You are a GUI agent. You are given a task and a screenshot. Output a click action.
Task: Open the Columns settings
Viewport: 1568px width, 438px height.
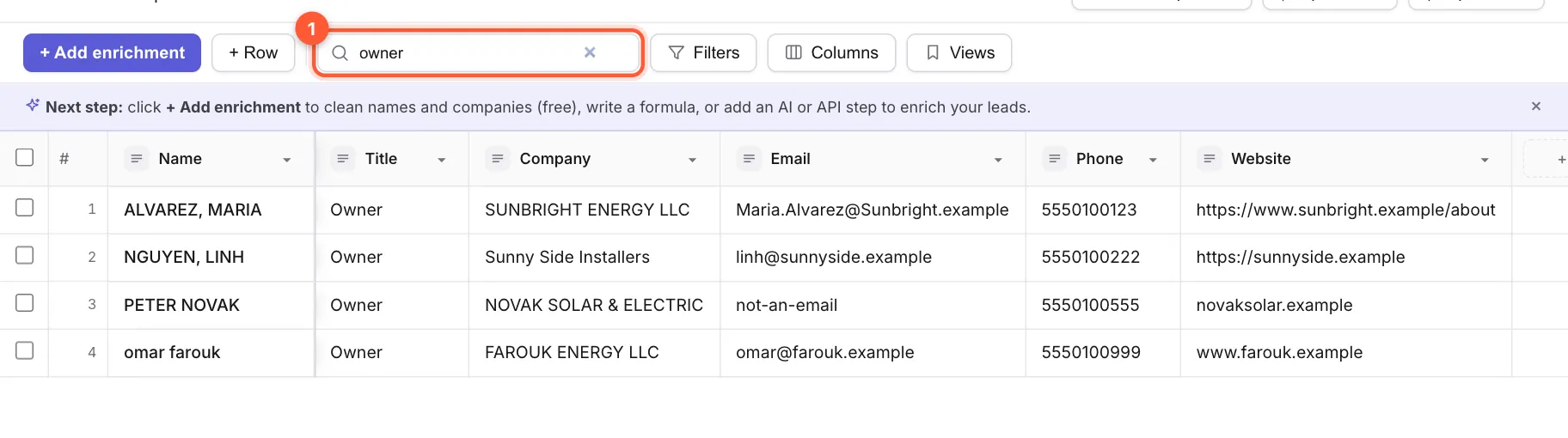click(x=831, y=53)
